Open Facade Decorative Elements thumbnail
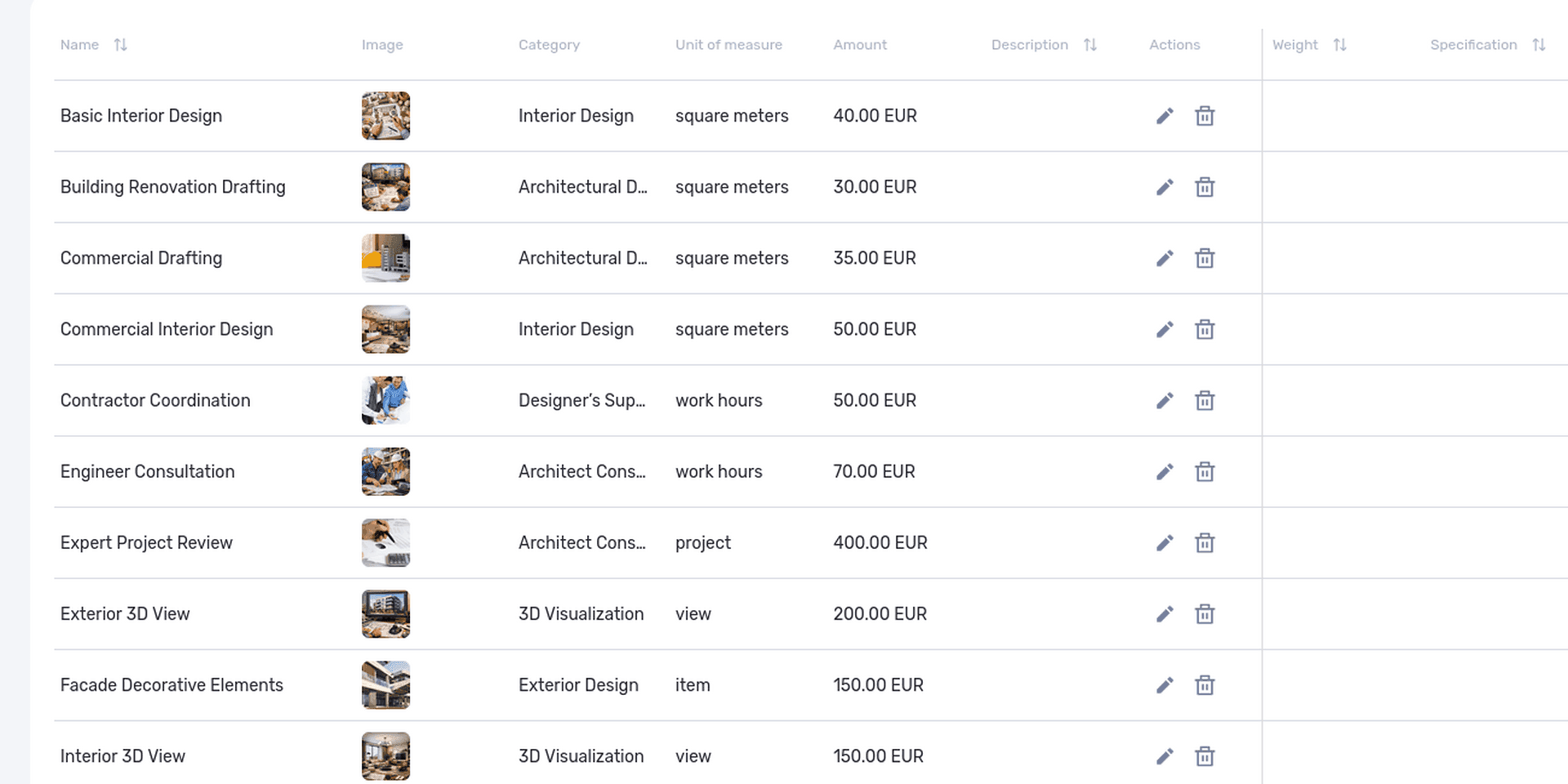 click(385, 684)
